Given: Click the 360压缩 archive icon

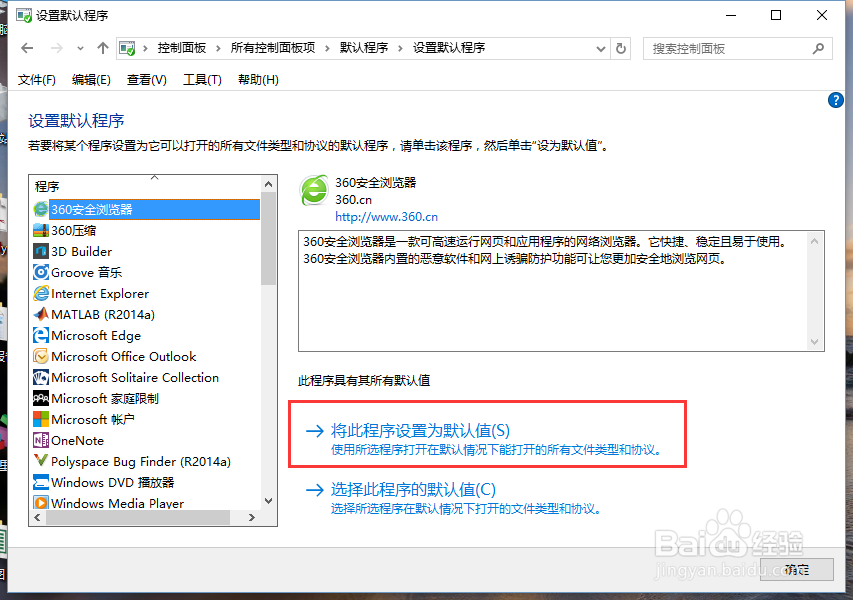Looking at the screenshot, I should [41, 231].
